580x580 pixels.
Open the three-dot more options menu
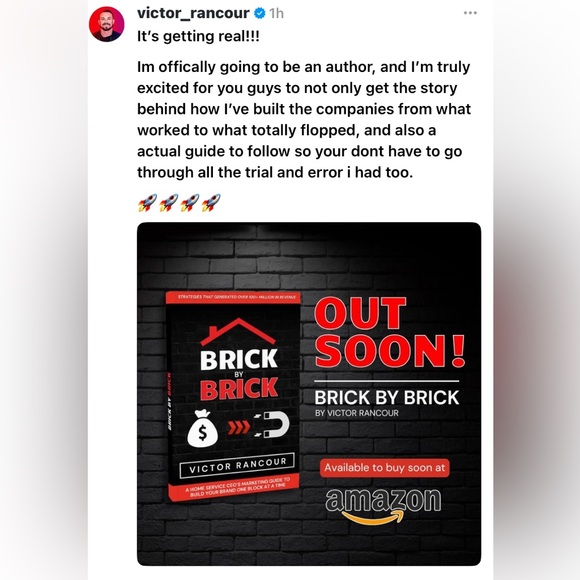click(470, 13)
